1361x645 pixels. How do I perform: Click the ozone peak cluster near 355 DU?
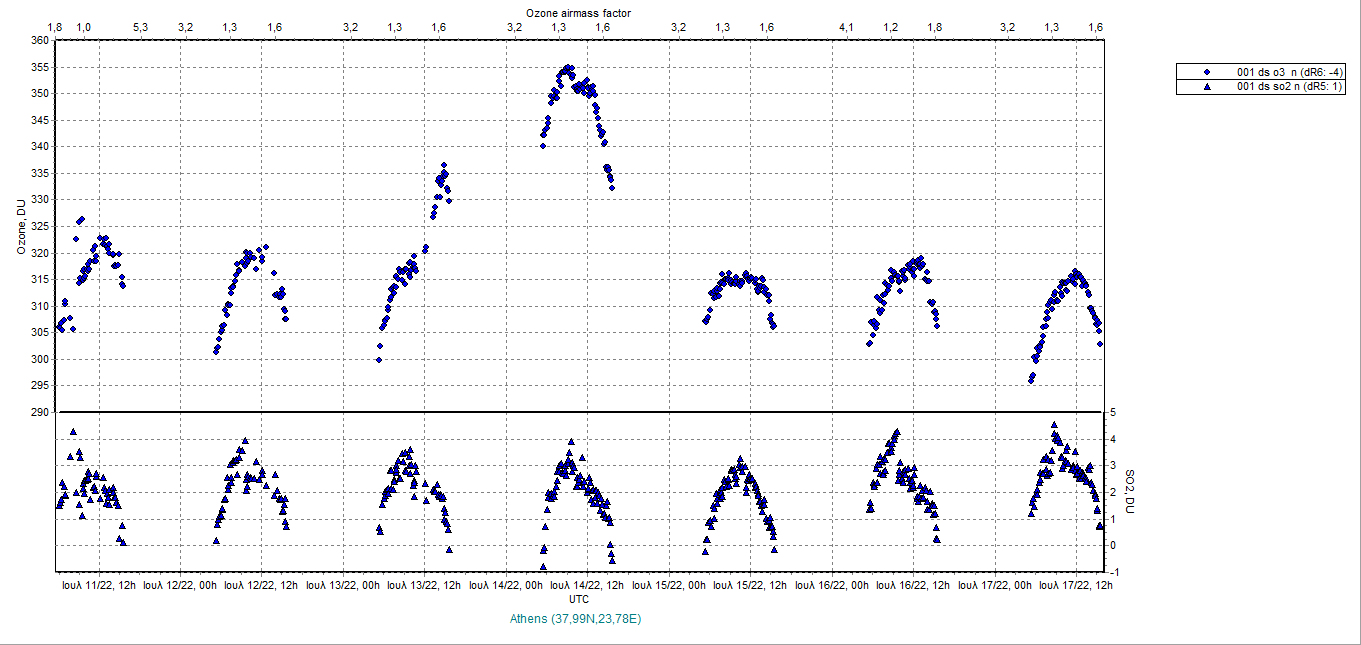[x=568, y=70]
